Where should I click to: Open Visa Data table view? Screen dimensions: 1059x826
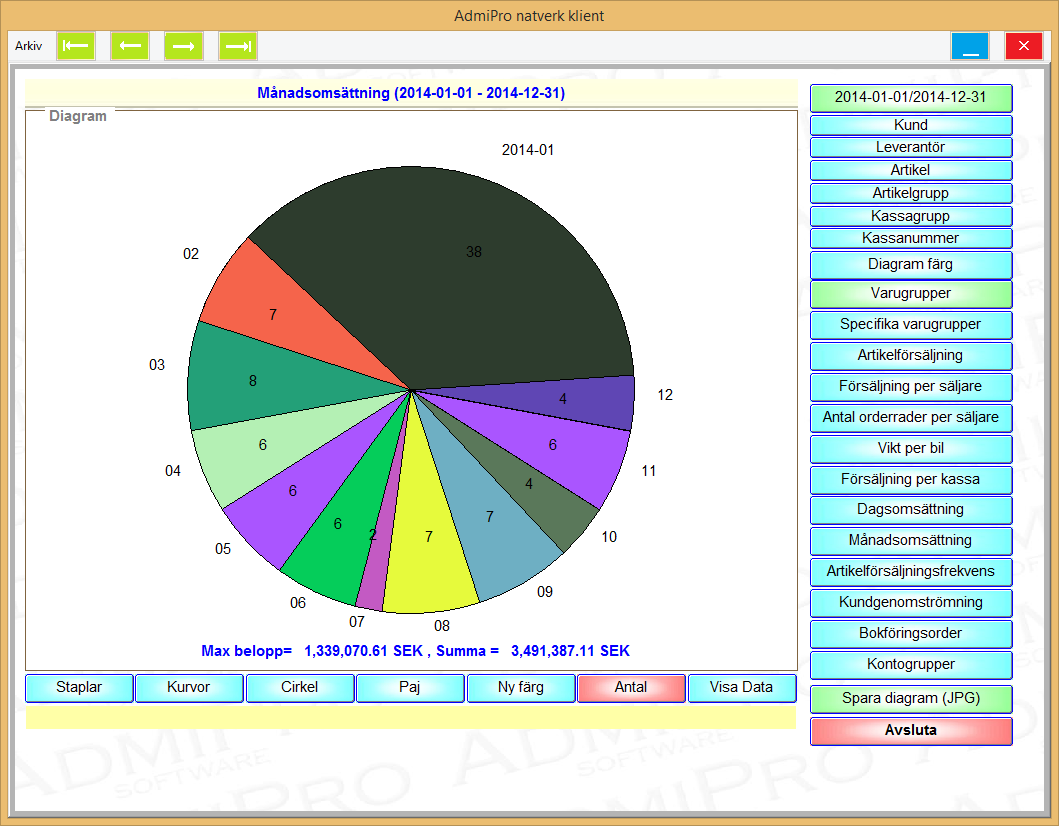pos(741,688)
